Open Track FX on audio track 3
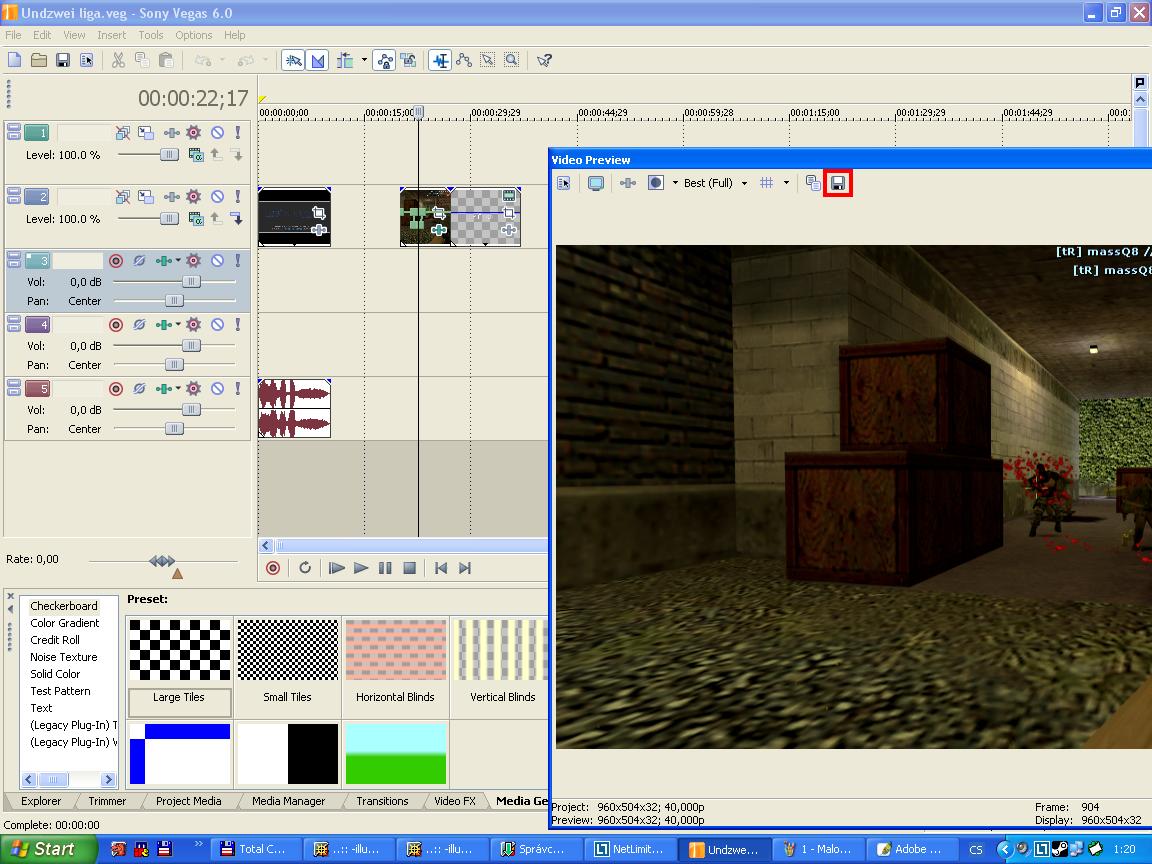The height and width of the screenshot is (864, 1152). point(164,261)
